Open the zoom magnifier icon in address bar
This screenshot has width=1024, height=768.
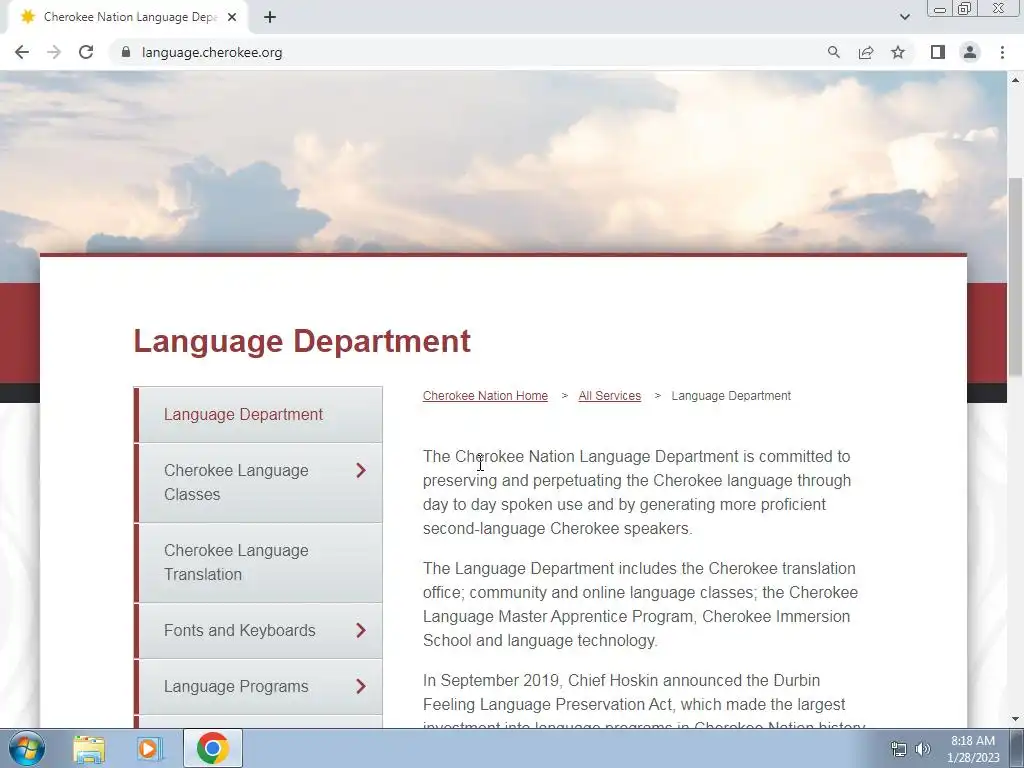tap(833, 52)
